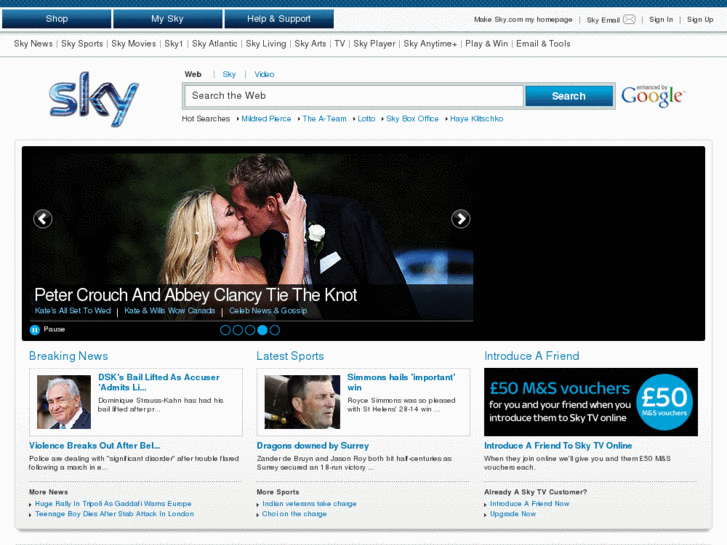Open DSK's Bail Lifted As Accuser headline
The image size is (727, 545).
(x=159, y=382)
